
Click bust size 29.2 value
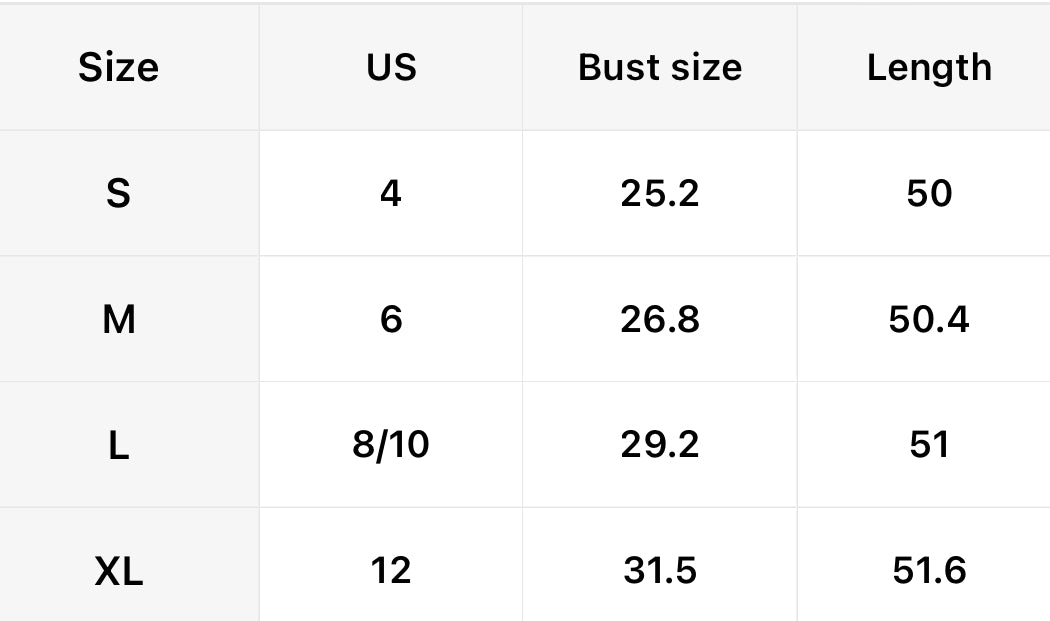[x=660, y=445]
